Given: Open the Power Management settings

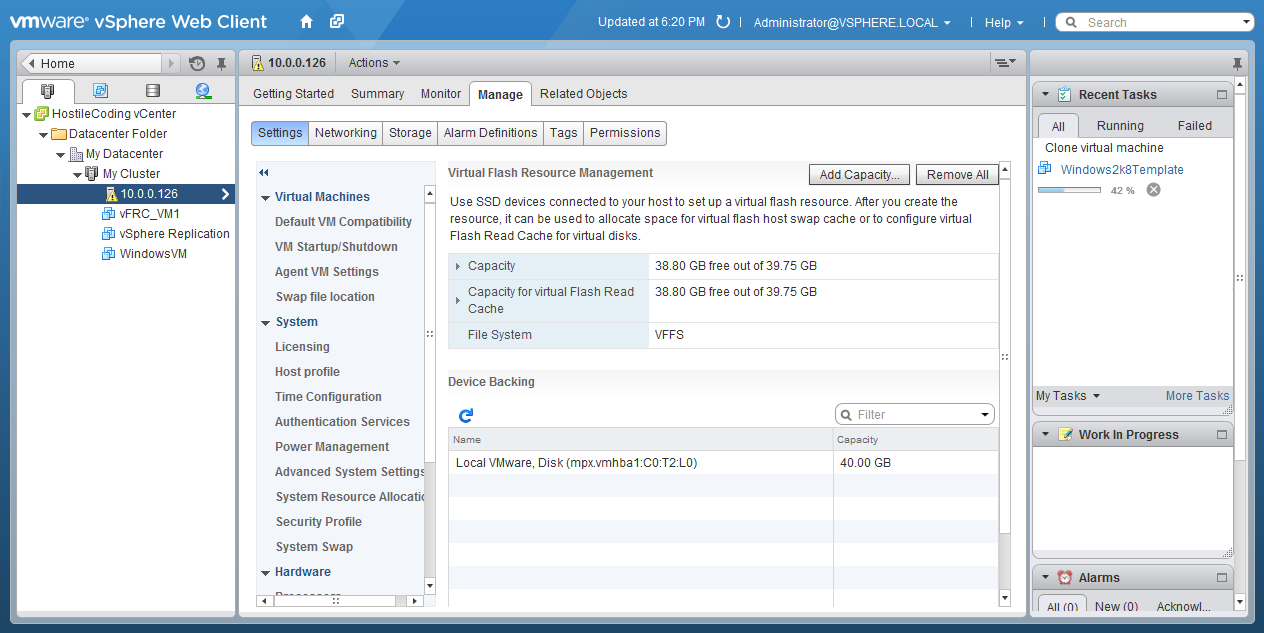Looking at the screenshot, I should click(332, 447).
